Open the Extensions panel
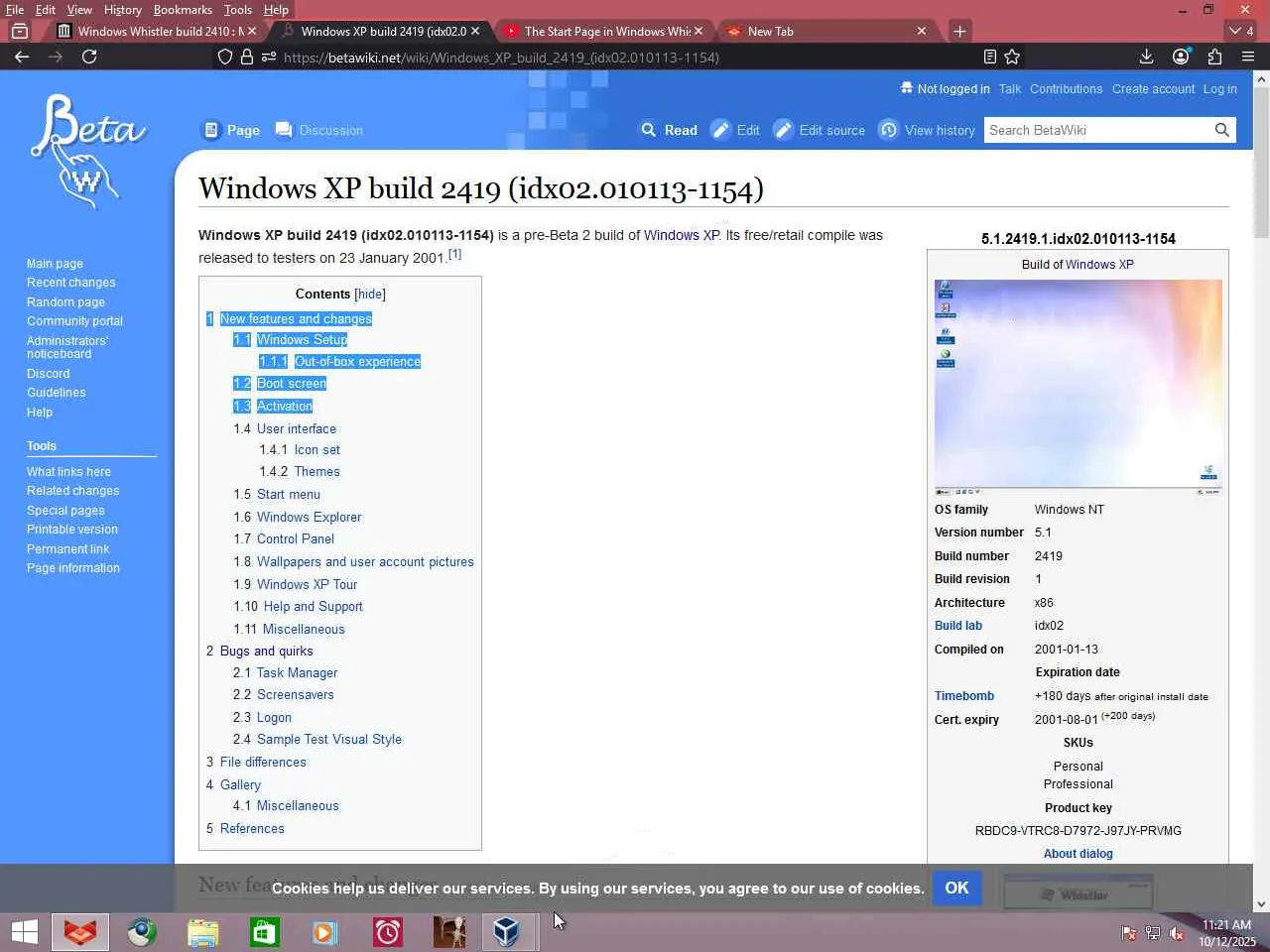 click(x=1214, y=57)
